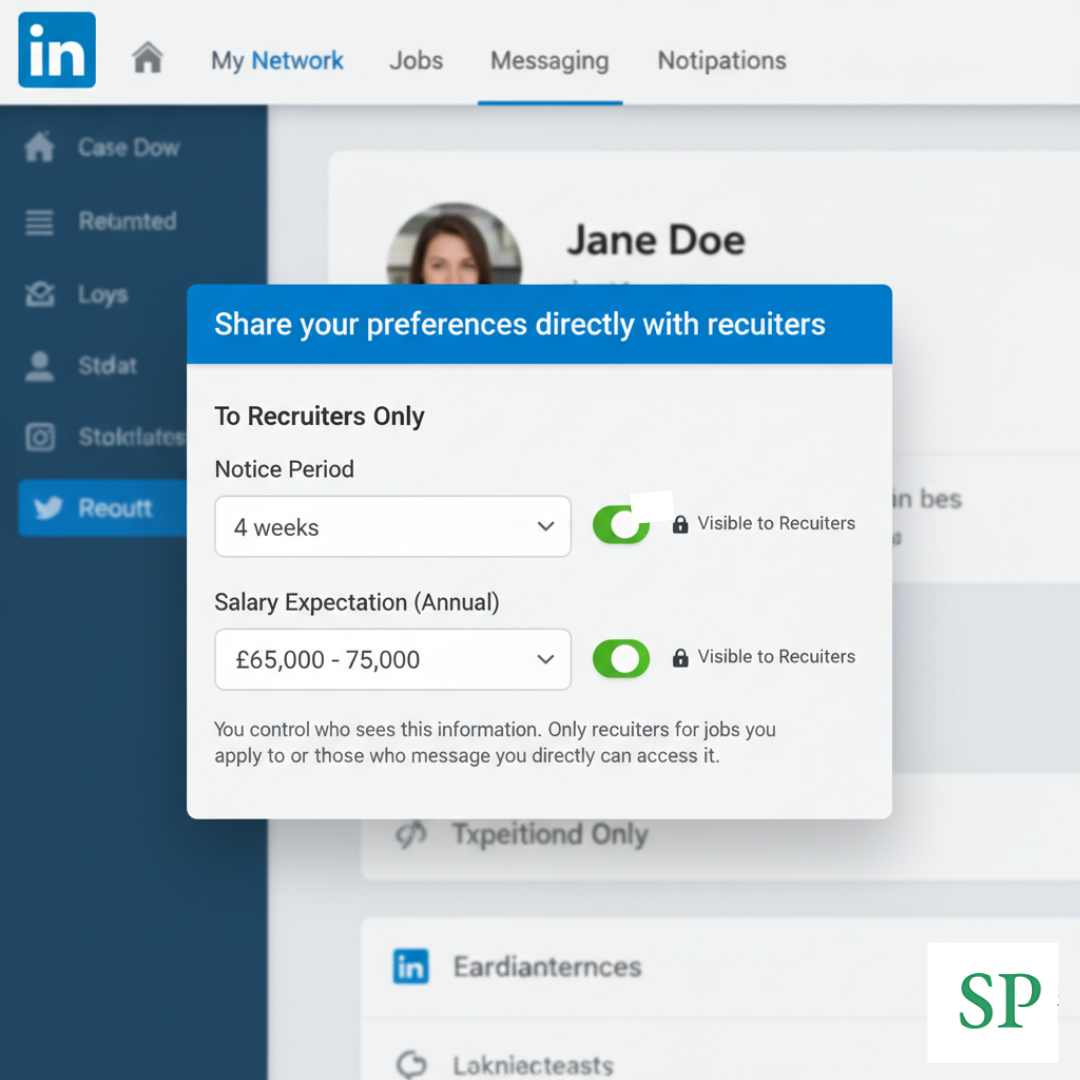Viewport: 1080px width, 1080px height.
Task: Click the LinkedIn icon next to Eardianternces
Action: tap(411, 967)
